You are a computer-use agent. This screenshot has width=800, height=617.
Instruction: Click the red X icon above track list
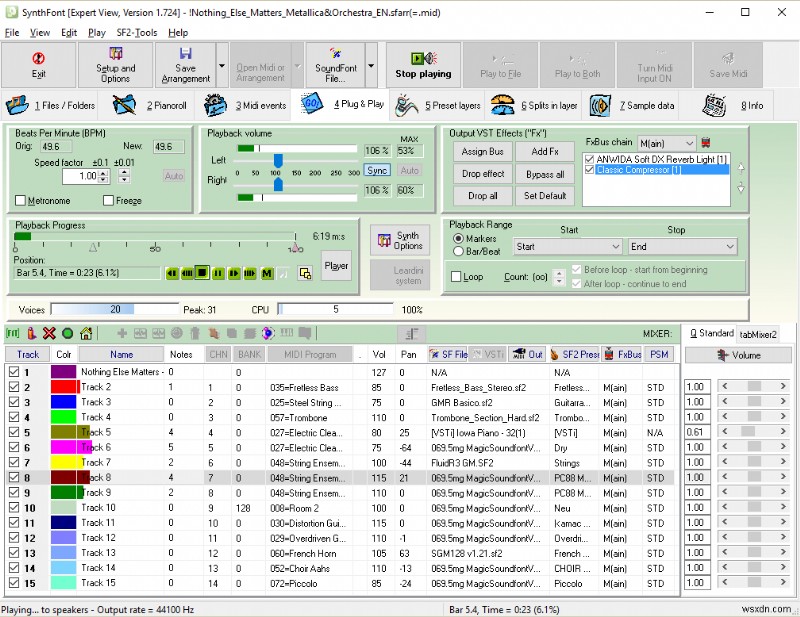coord(49,333)
